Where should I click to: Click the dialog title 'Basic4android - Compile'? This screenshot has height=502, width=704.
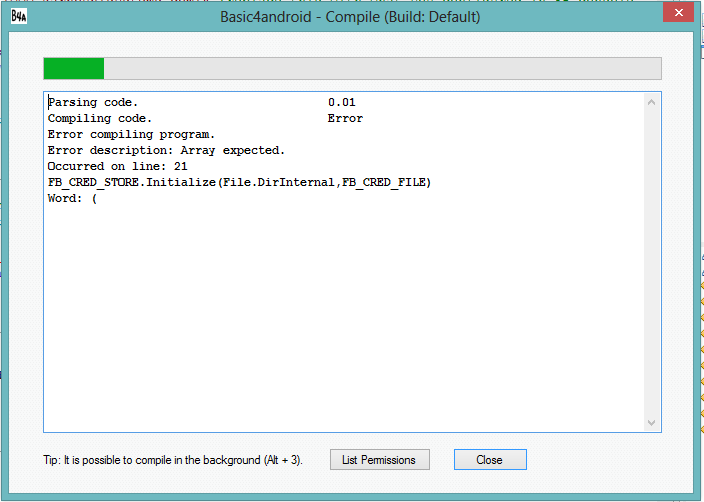coord(350,17)
